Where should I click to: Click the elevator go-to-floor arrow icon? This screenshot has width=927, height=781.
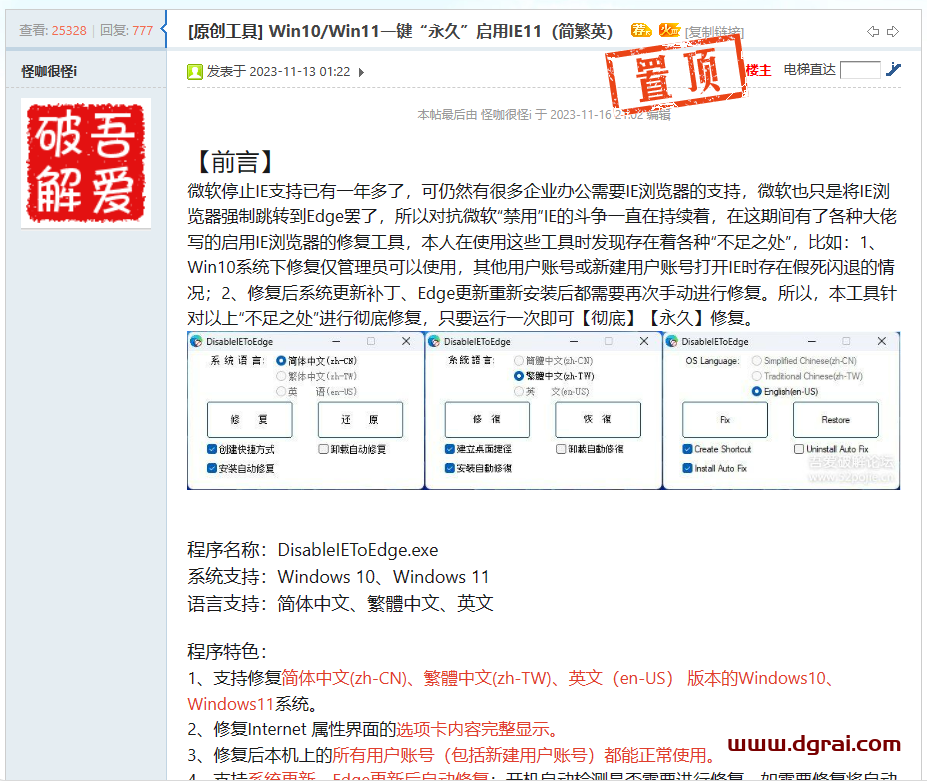coord(893,70)
